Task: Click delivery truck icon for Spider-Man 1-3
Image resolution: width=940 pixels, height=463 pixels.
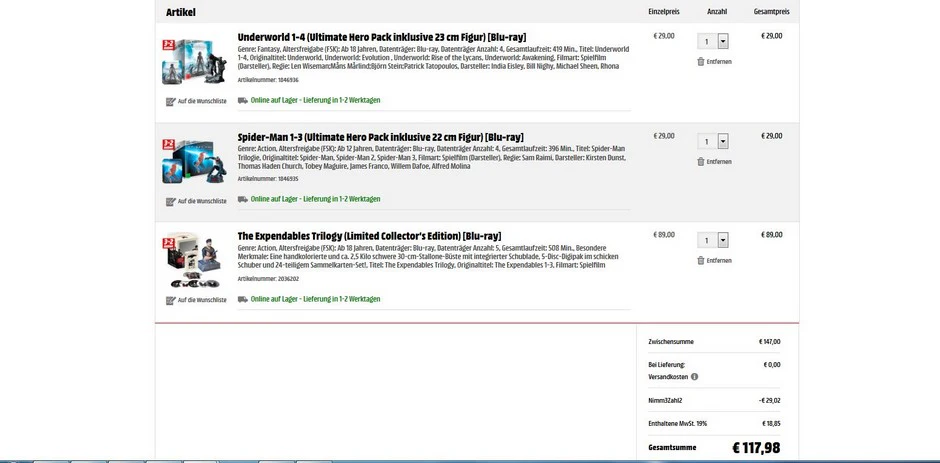Action: tap(243, 199)
